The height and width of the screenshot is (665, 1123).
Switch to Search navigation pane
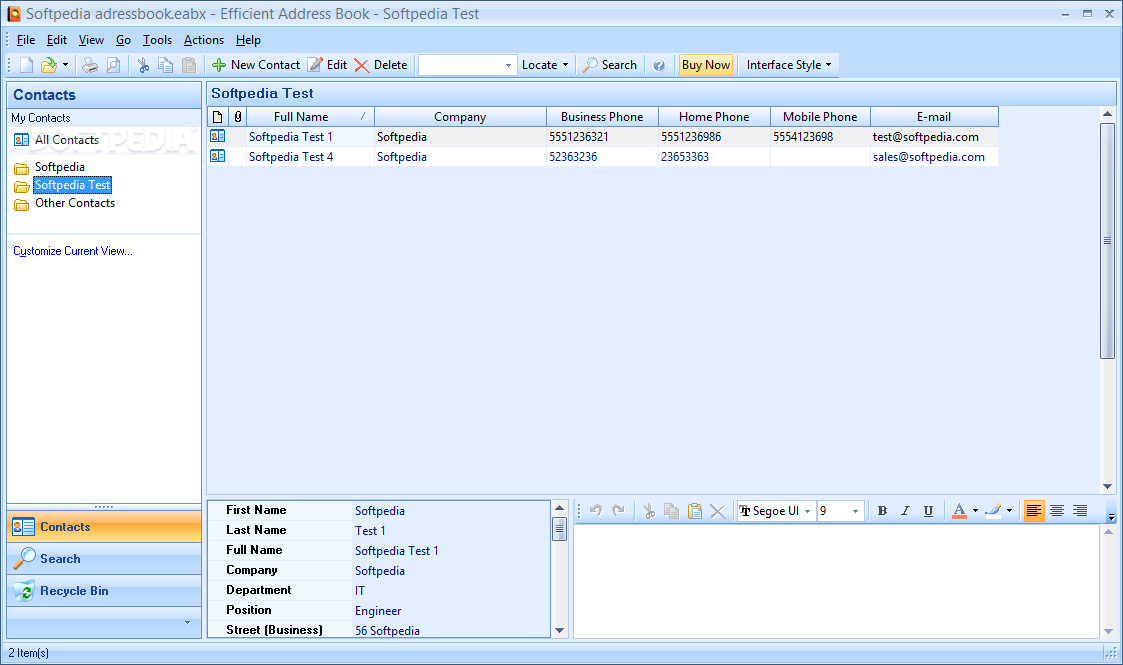click(x=104, y=559)
